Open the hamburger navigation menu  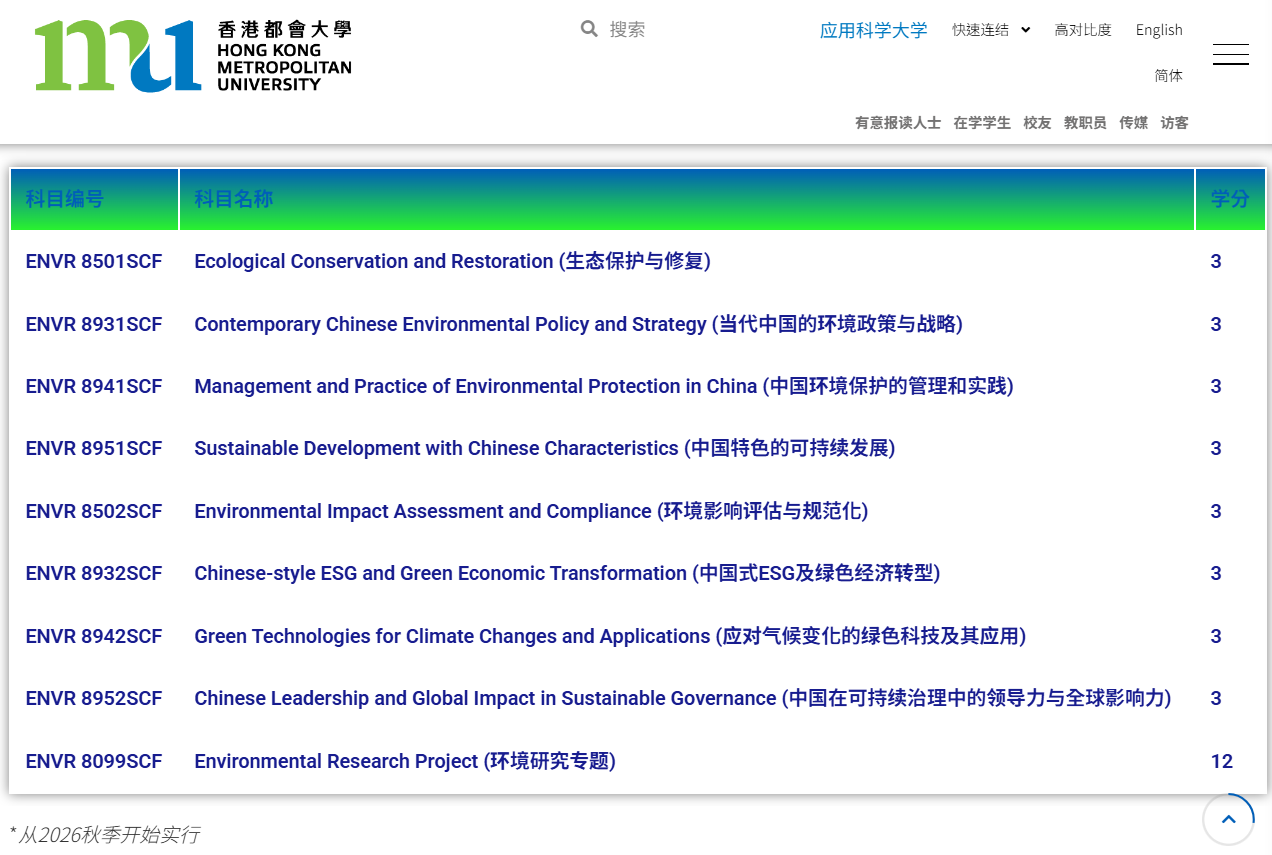(1230, 54)
